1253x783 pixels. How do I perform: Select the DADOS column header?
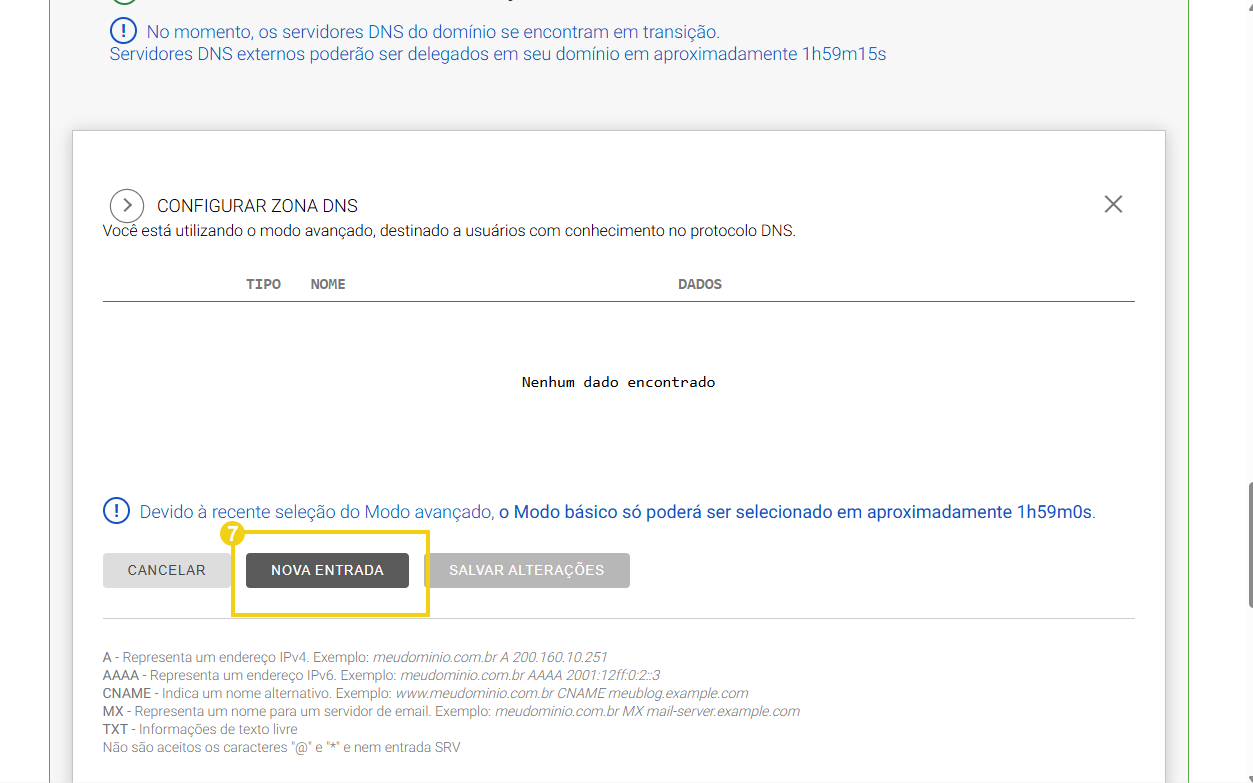pos(699,284)
